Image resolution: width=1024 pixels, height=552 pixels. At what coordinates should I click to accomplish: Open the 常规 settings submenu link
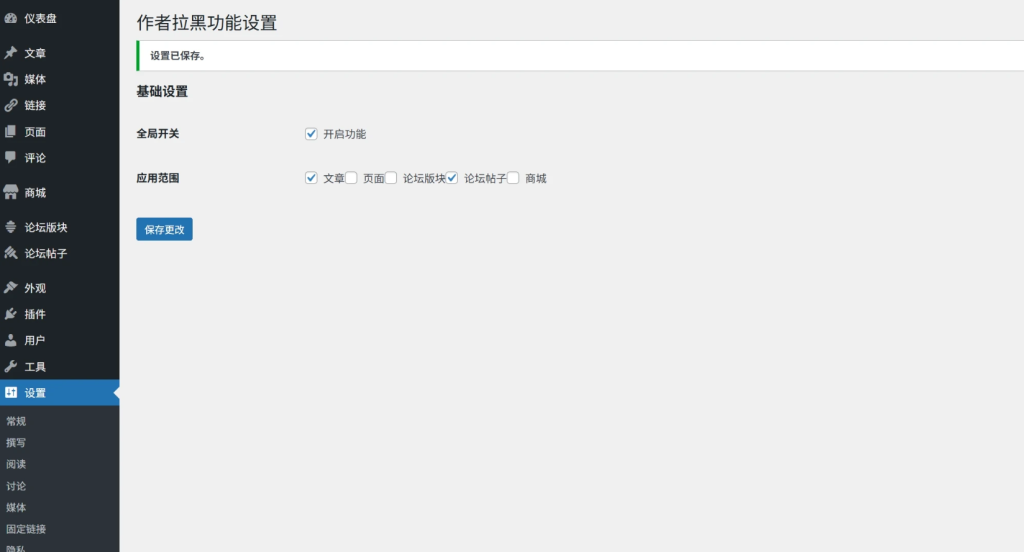click(16, 421)
